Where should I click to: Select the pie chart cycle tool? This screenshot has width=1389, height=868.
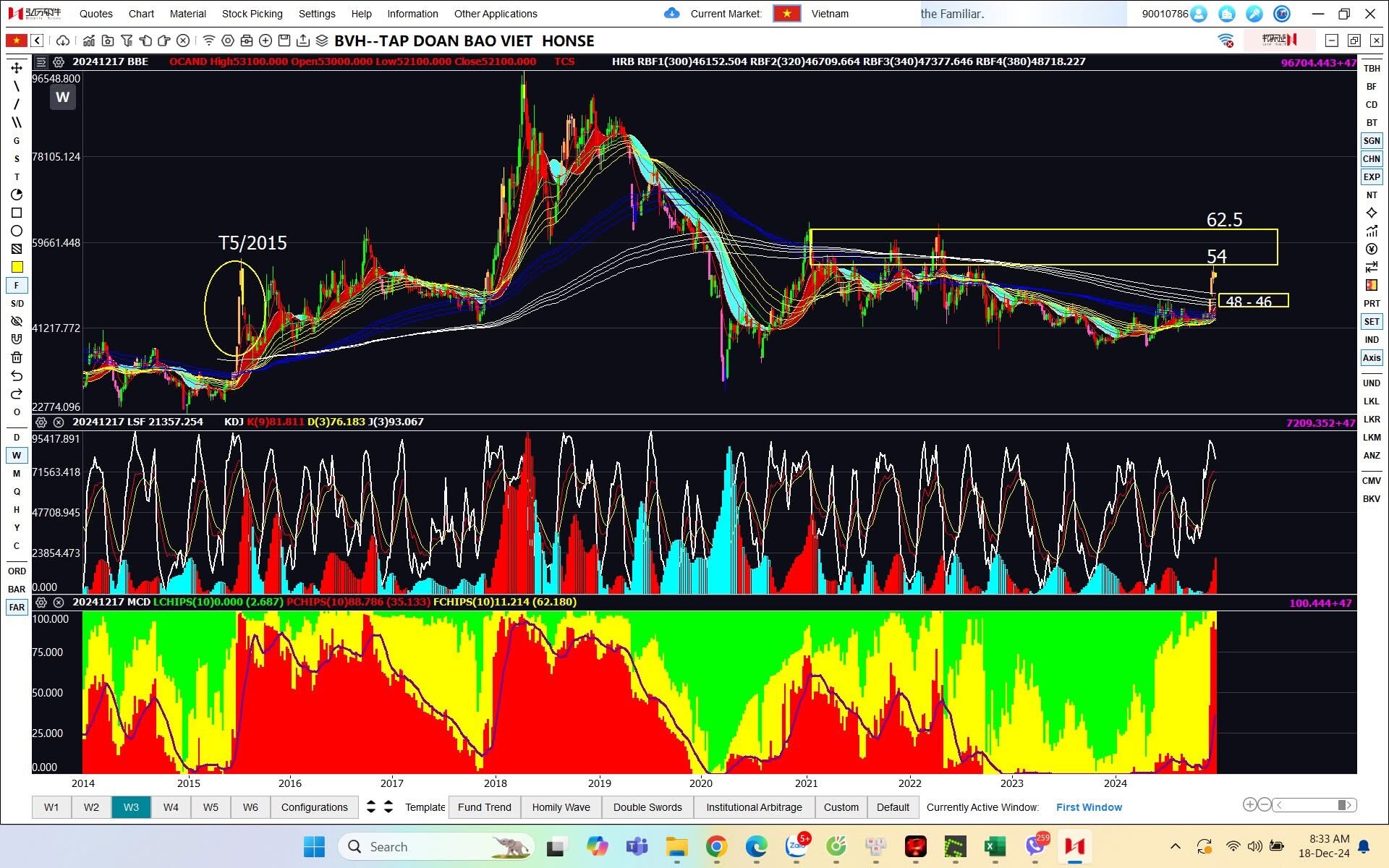(x=17, y=195)
